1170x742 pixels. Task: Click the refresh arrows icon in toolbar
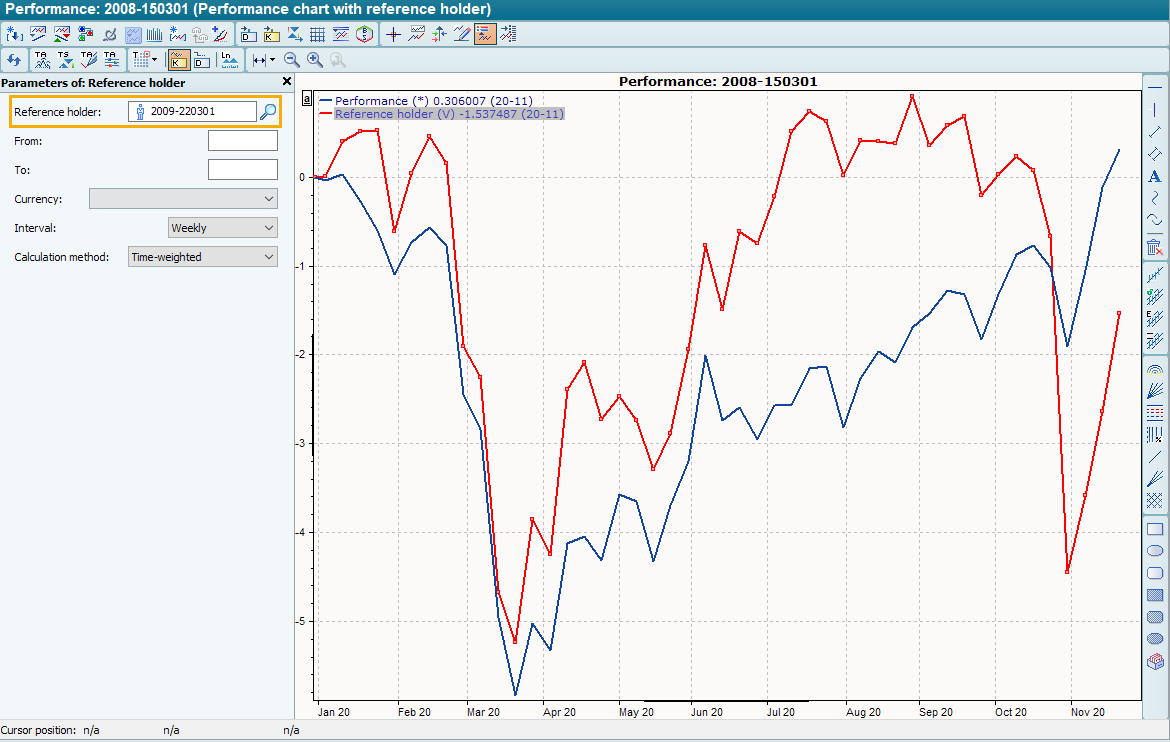point(14,60)
